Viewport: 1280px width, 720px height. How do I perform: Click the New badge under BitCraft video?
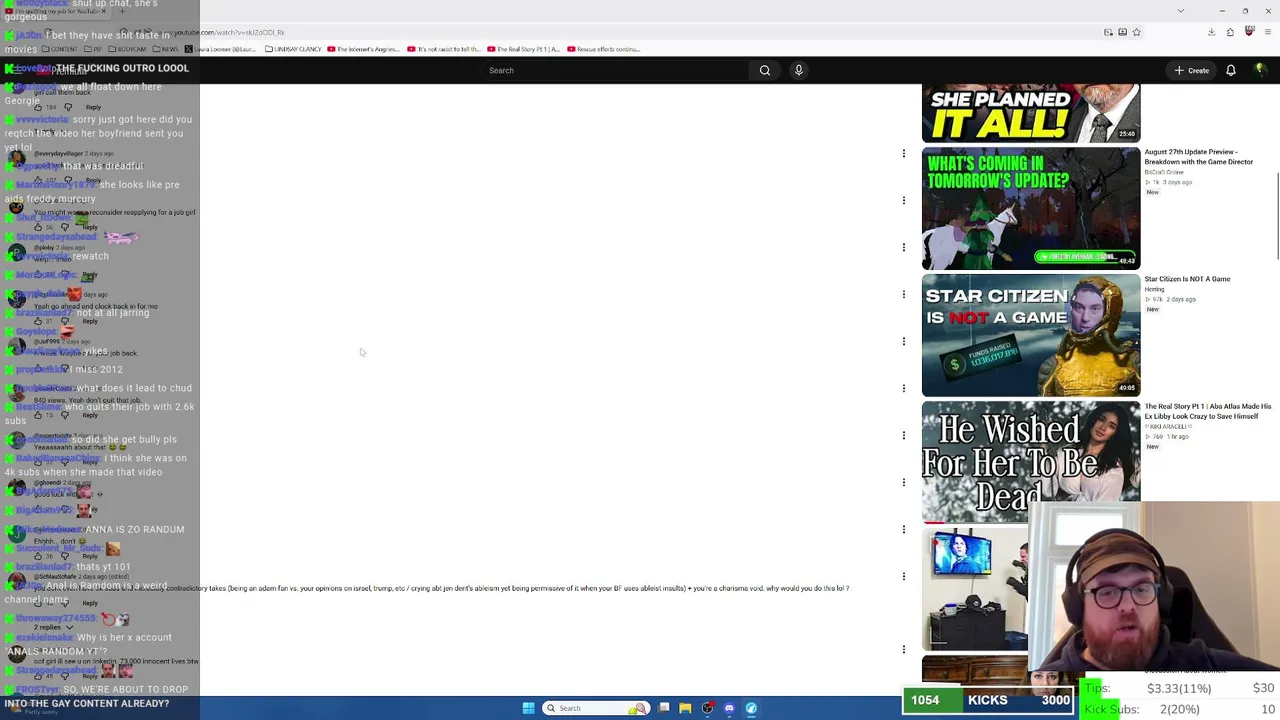1152,192
